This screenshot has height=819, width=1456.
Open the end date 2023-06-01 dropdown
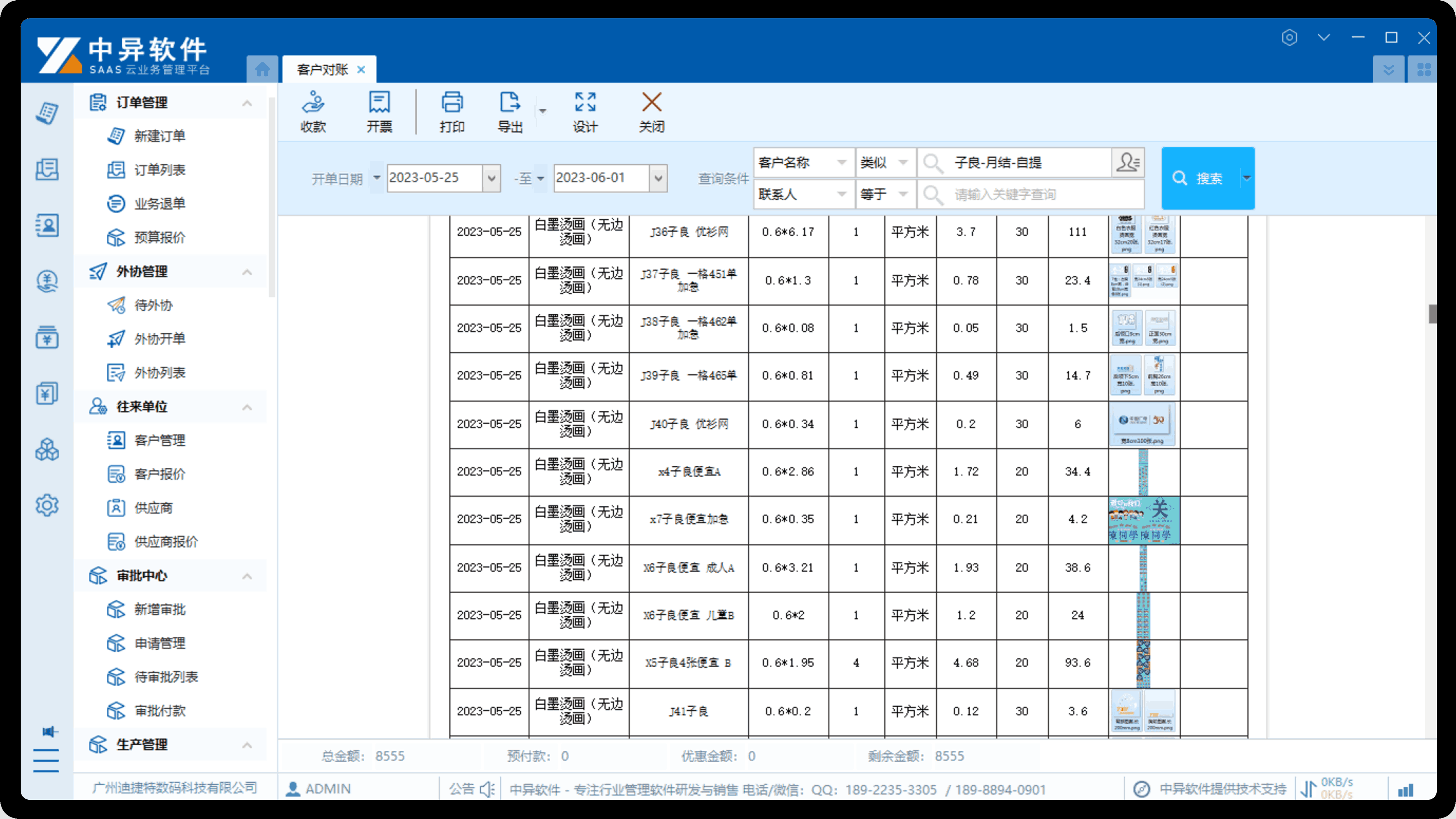click(658, 178)
